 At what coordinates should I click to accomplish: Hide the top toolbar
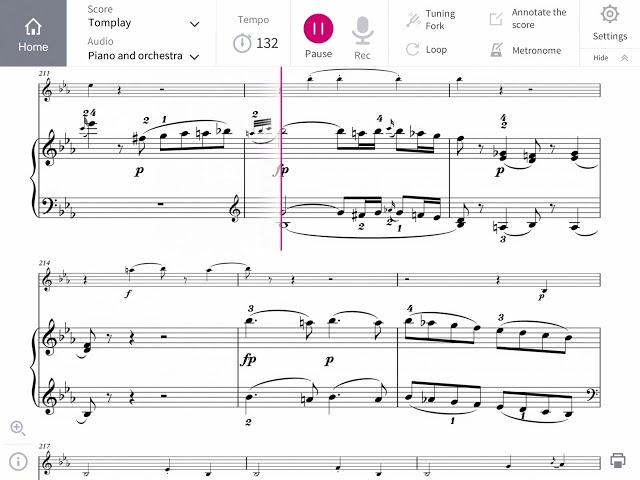610,58
